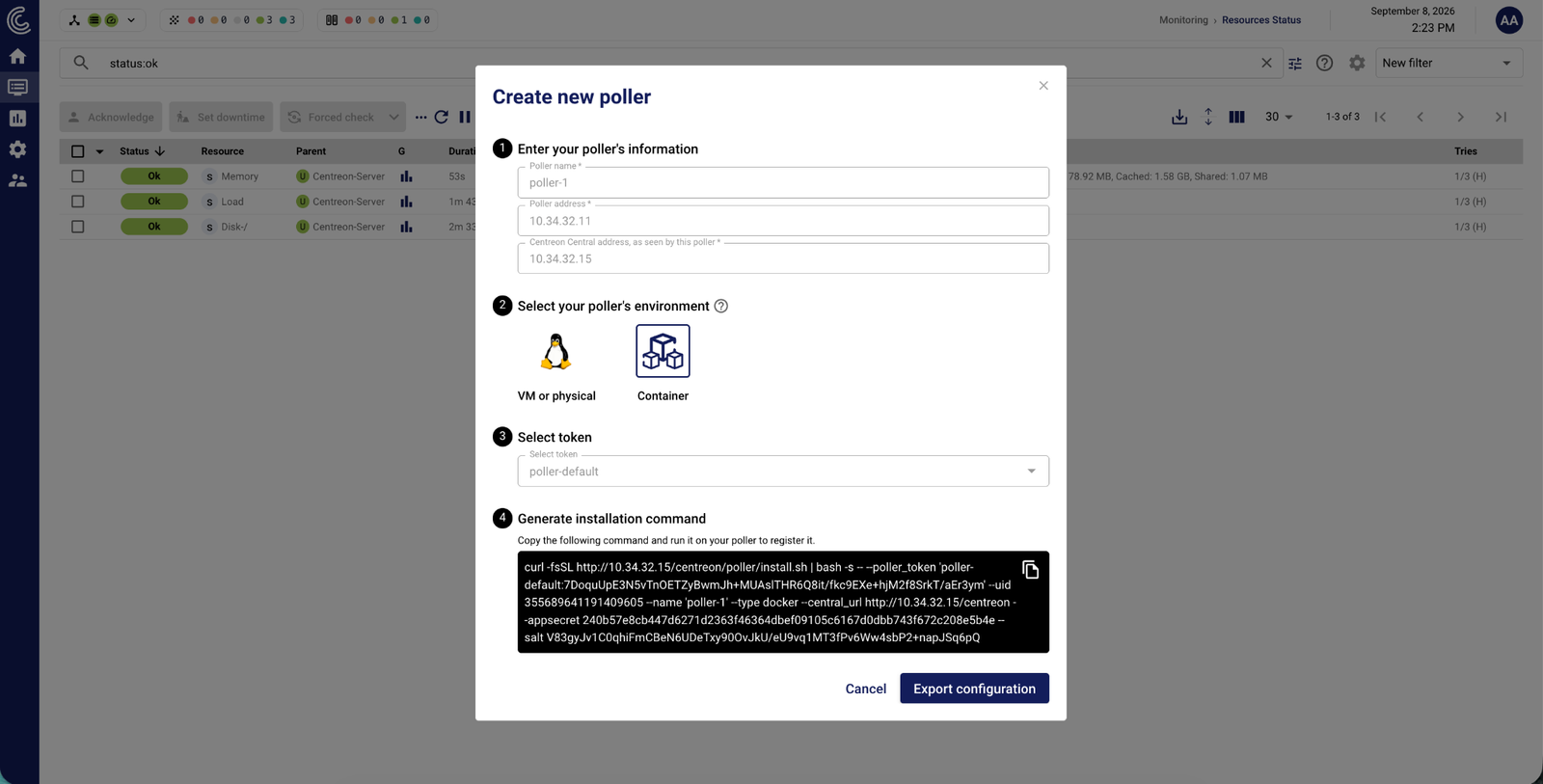Click the Load resource name

point(232,202)
